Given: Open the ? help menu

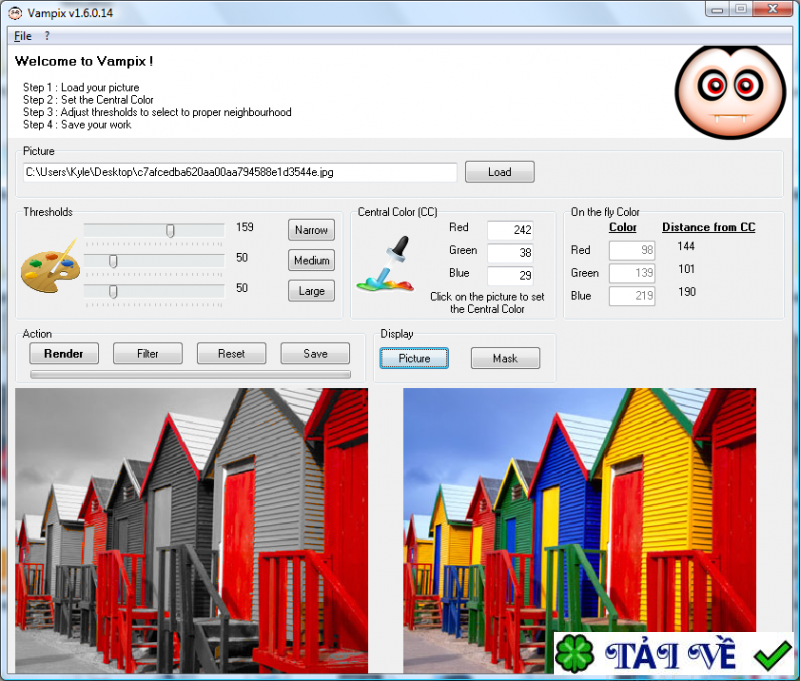Looking at the screenshot, I should coord(47,36).
